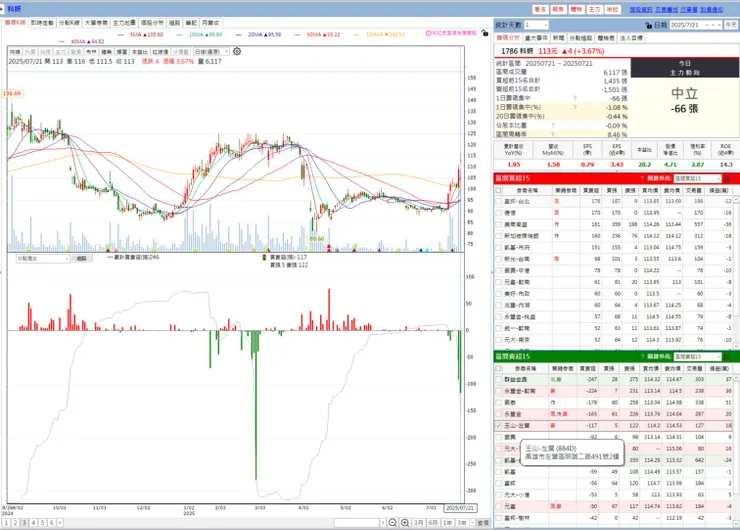Open the 統計天數 dropdown
740x530 pixels.
click(x=537, y=25)
